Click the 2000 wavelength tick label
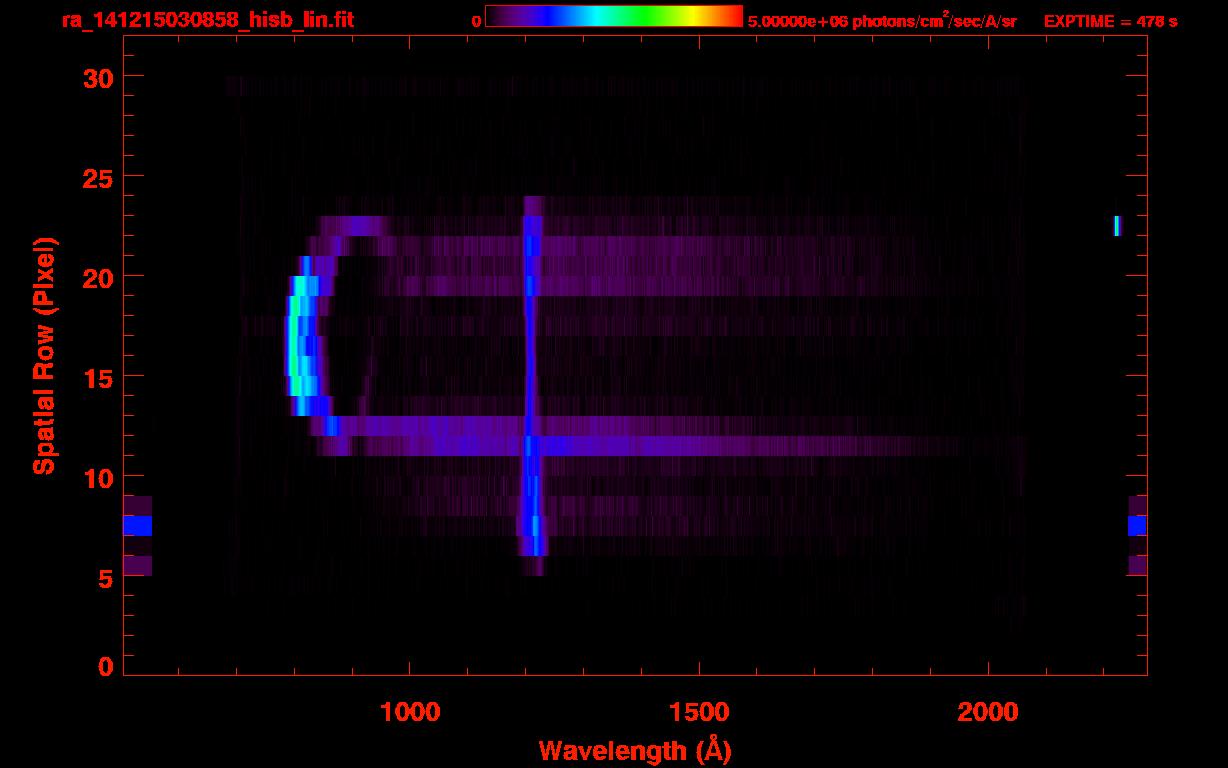This screenshot has height=768, width=1228. point(988,712)
